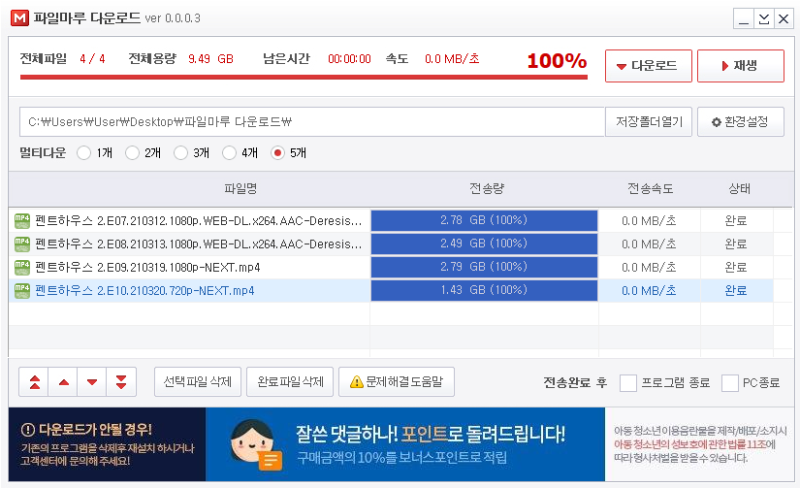Click the MP4 icon of the E08 file

pyautogui.click(x=22, y=244)
